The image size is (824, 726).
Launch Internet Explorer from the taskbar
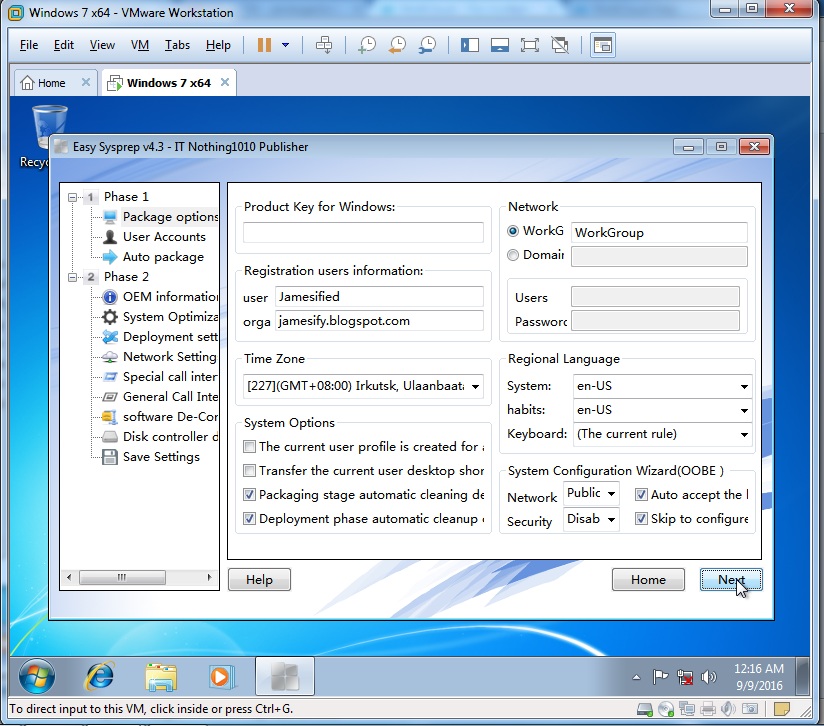pos(99,677)
